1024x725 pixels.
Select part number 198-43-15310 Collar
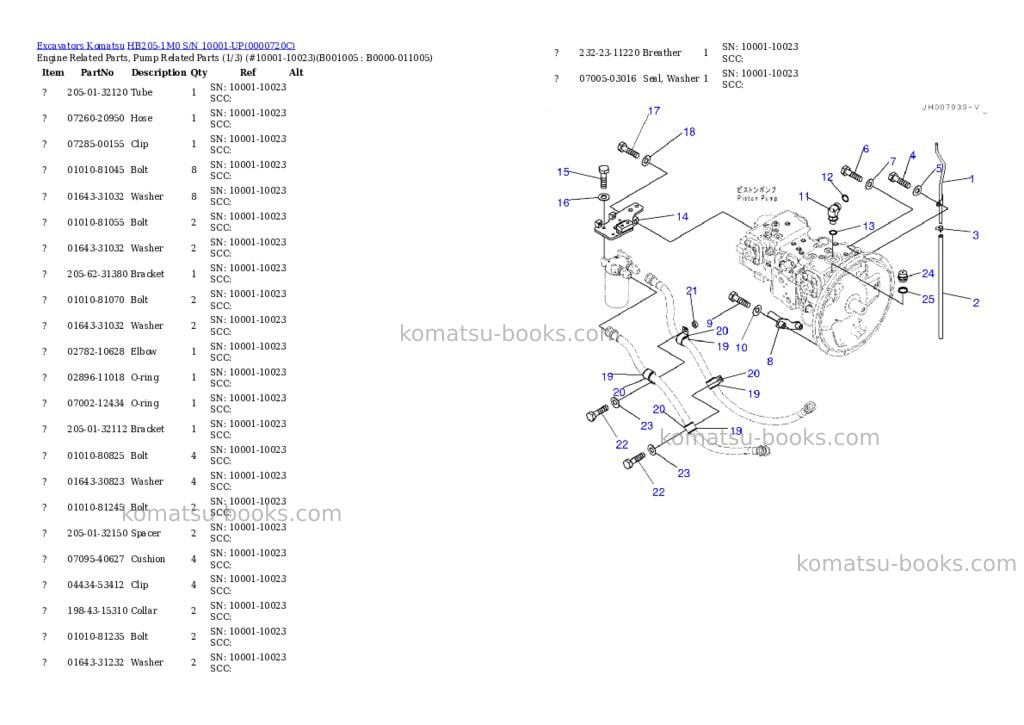click(x=112, y=611)
